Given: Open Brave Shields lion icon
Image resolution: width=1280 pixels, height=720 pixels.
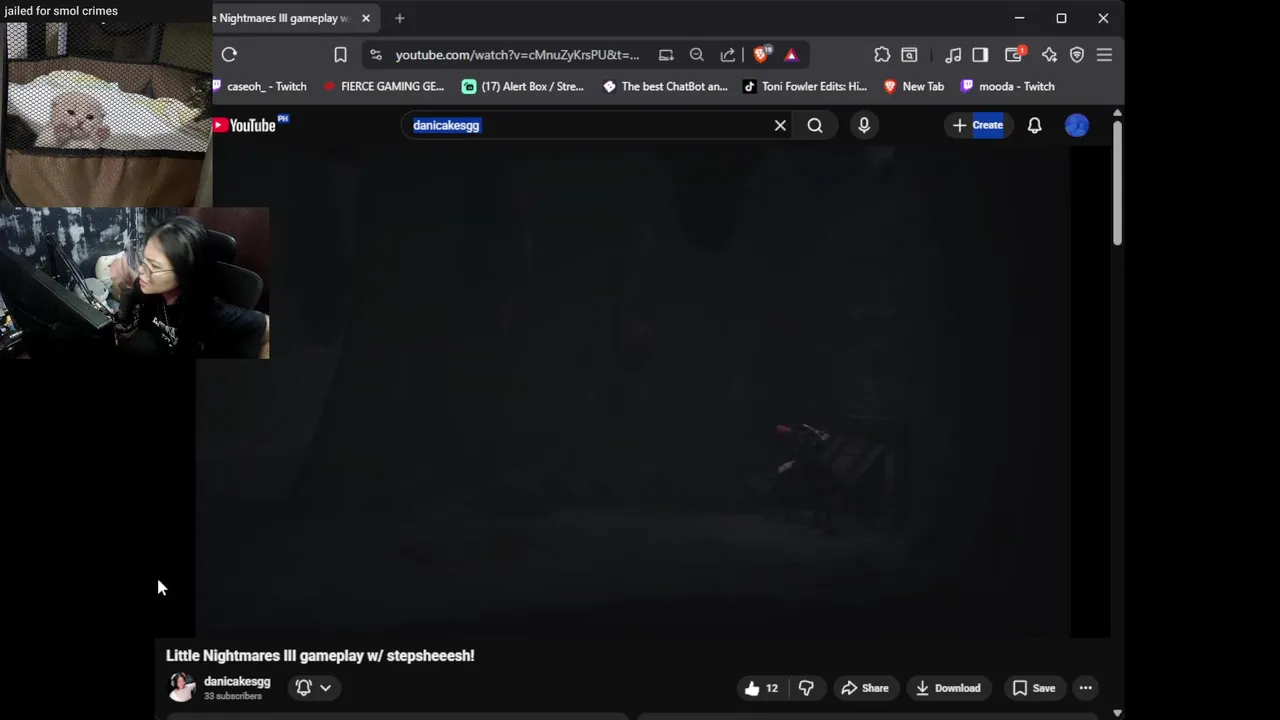Looking at the screenshot, I should 761,55.
